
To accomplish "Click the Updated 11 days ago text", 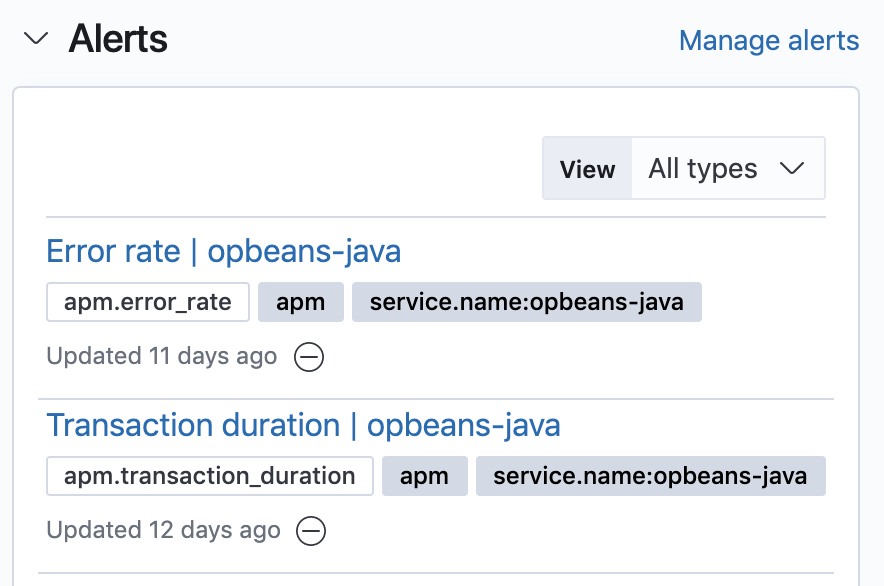I will click(x=161, y=356).
